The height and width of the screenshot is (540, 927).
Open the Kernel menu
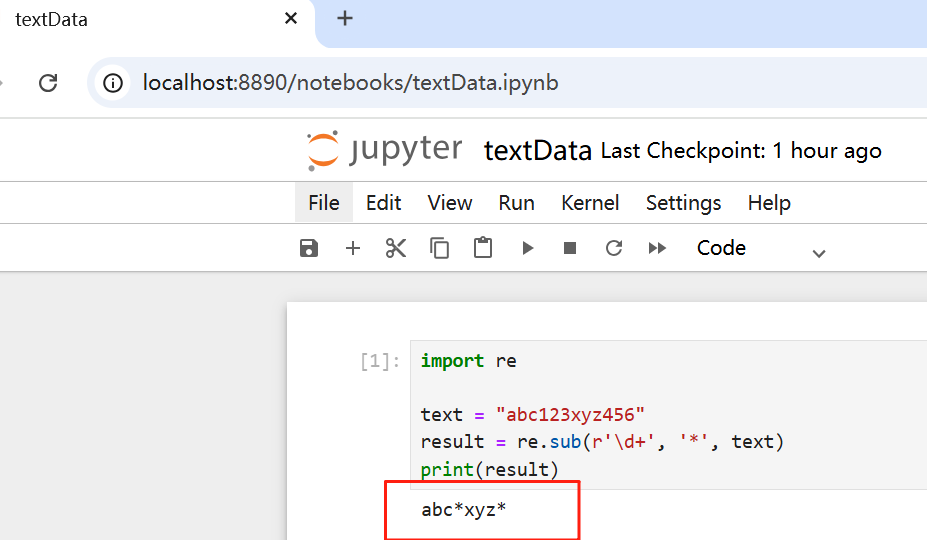pos(590,203)
